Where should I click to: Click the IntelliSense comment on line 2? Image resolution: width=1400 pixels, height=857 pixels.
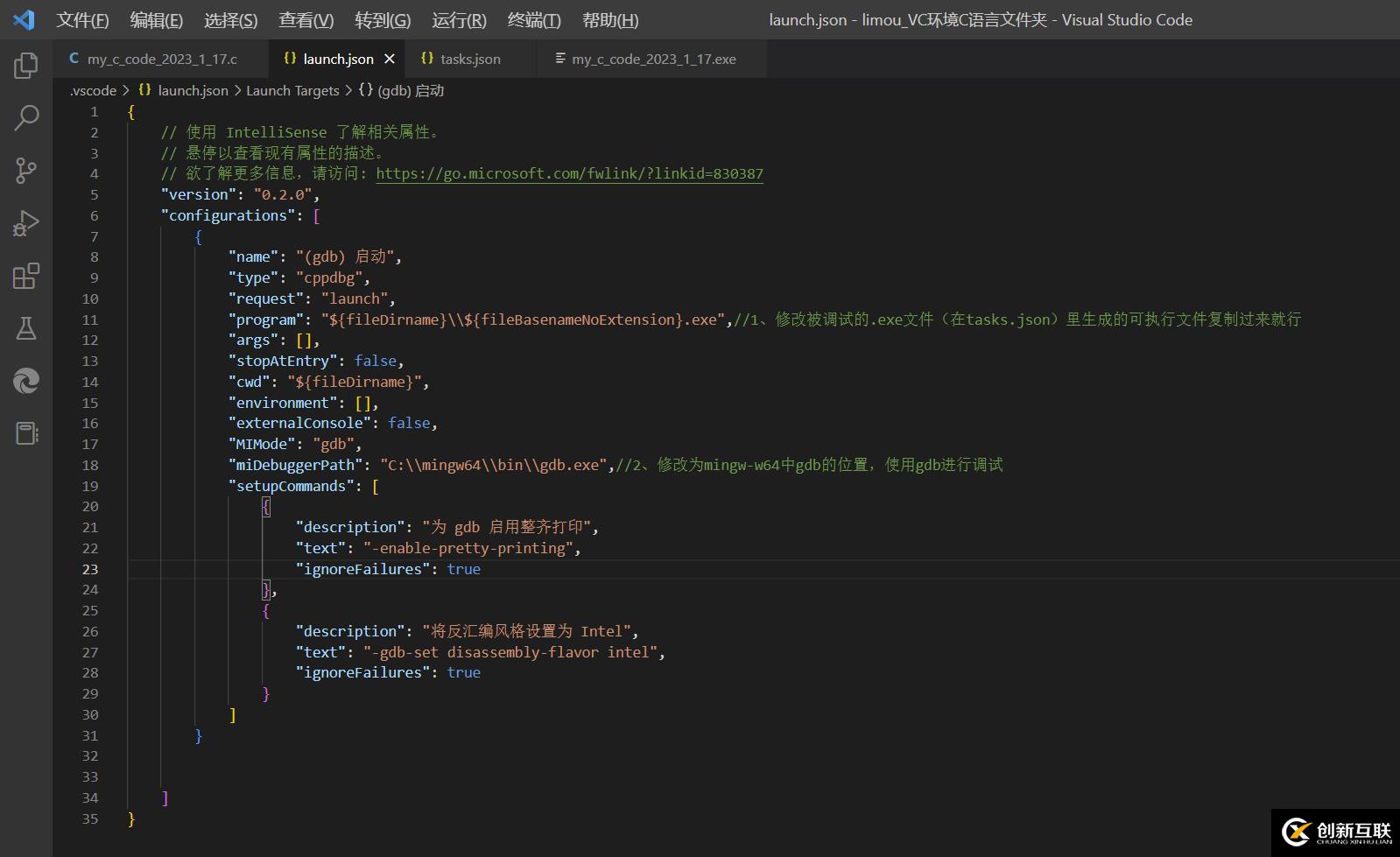pos(300,132)
